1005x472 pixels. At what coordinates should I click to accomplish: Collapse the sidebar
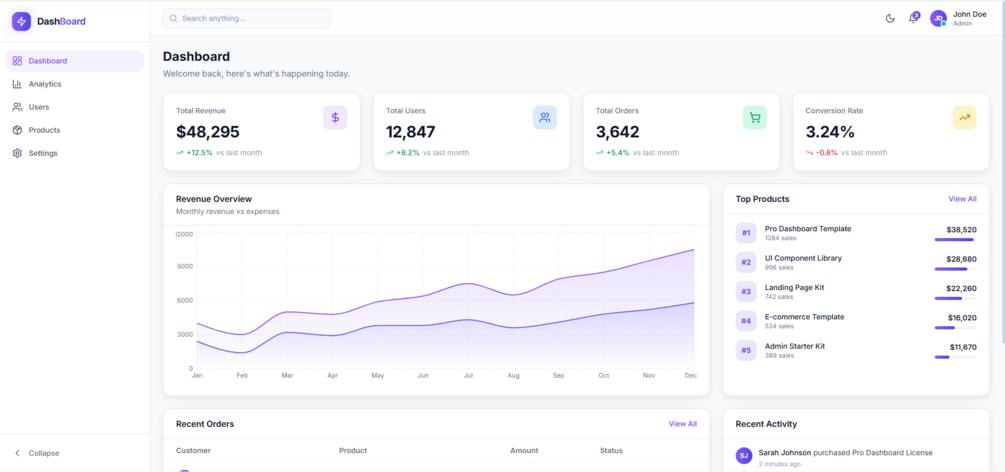pyautogui.click(x=75, y=453)
